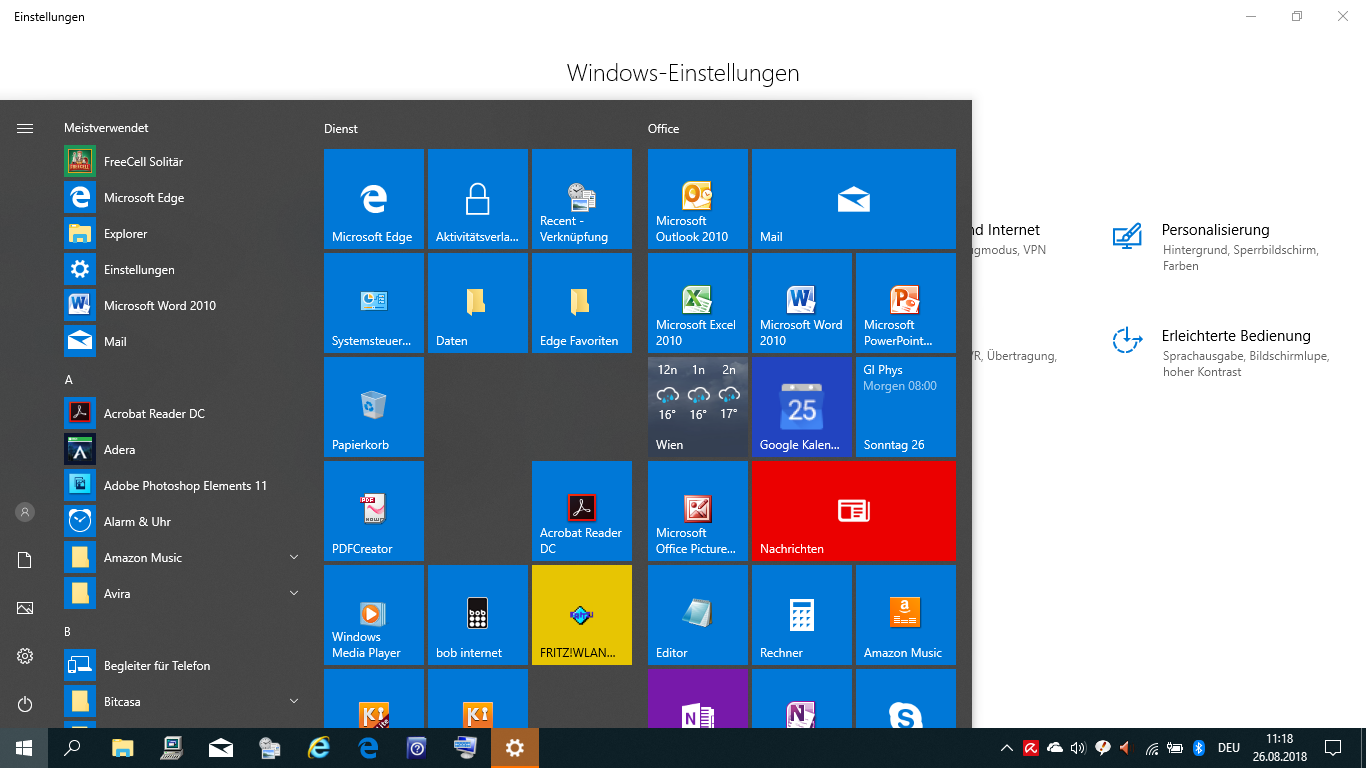1366x768 pixels.
Task: Click the Office tile group title
Action: (x=664, y=129)
